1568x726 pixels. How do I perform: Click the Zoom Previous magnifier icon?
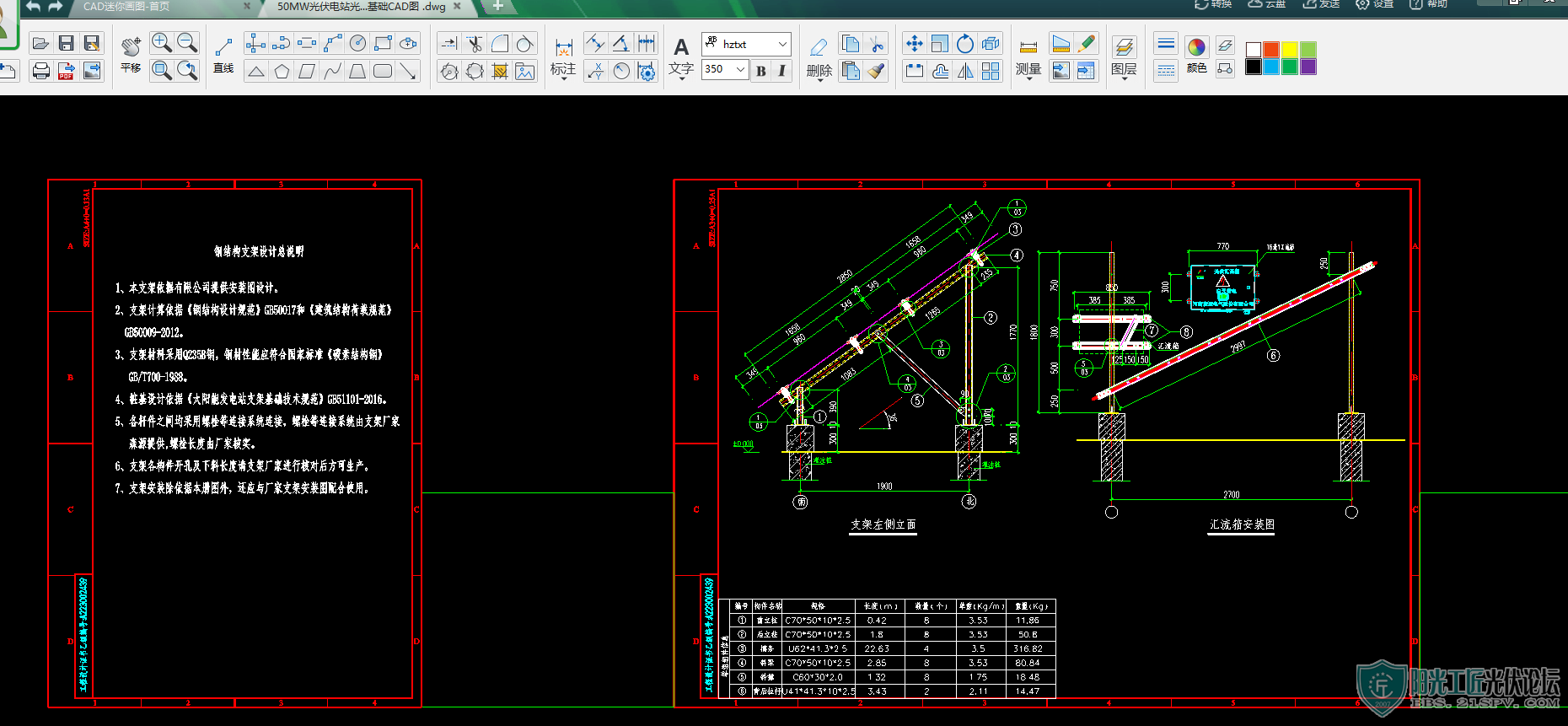coord(187,71)
